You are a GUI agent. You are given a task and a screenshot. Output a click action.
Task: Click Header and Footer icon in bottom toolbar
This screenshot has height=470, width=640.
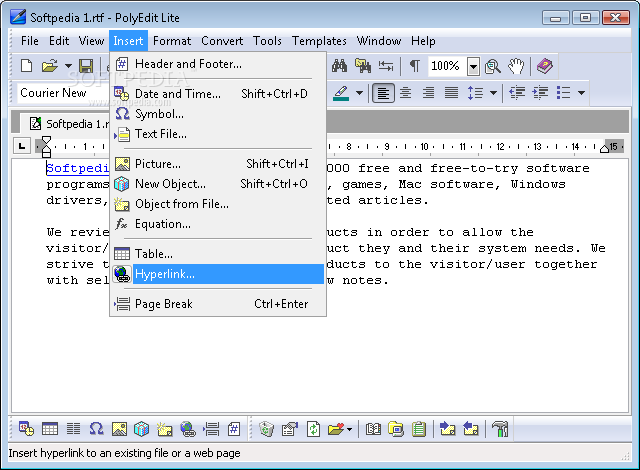point(234,429)
